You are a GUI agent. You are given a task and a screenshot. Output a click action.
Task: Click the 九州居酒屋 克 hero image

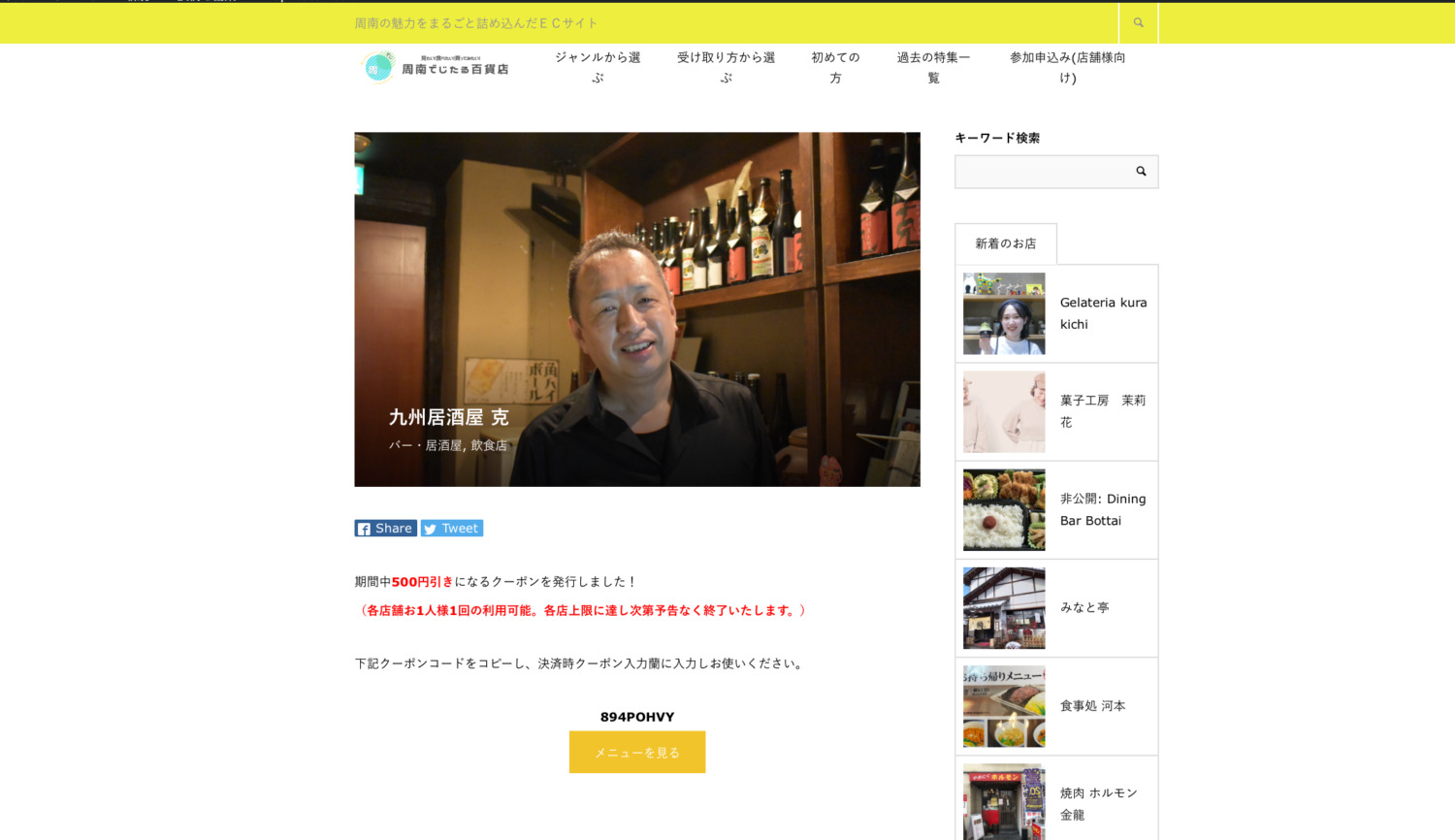pos(637,308)
